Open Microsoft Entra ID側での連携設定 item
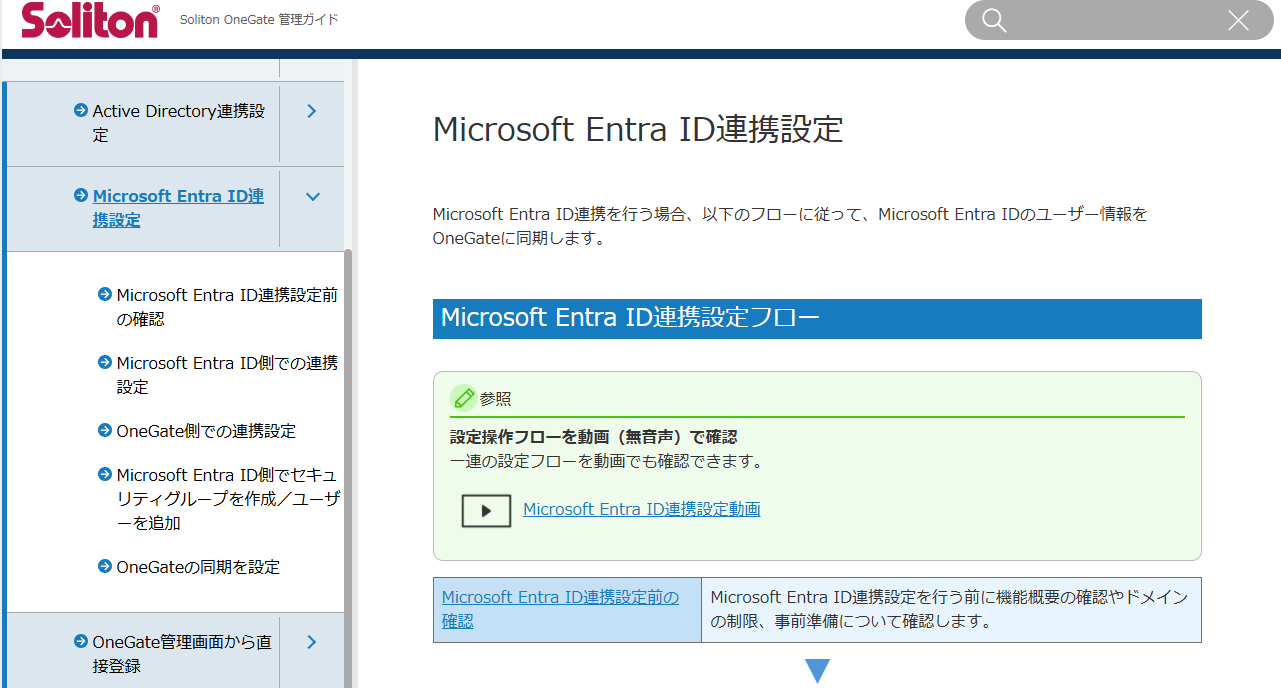 pyautogui.click(x=227, y=375)
